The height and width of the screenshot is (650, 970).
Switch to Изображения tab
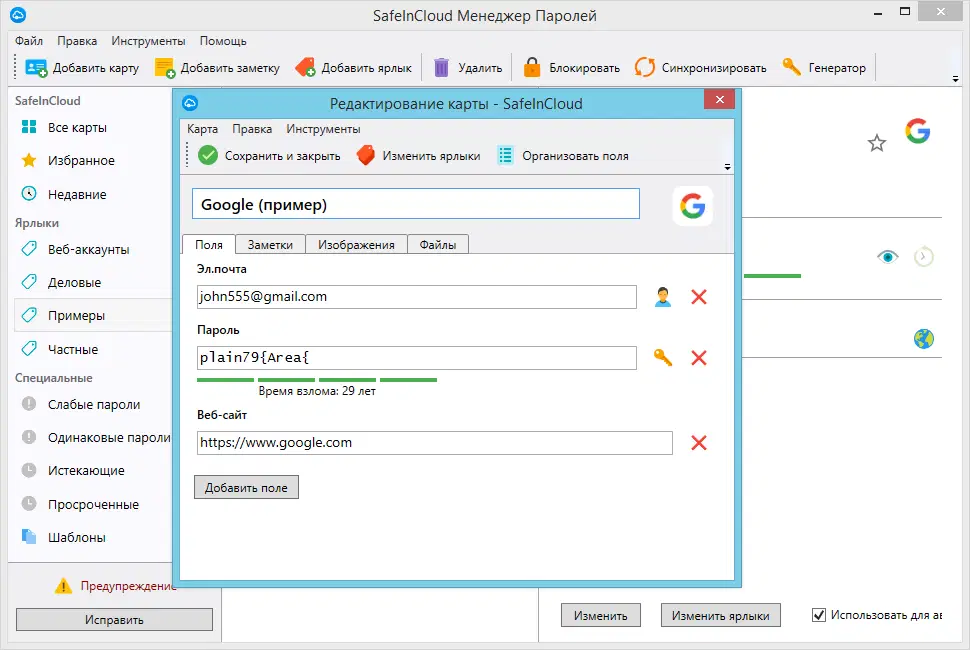click(356, 244)
